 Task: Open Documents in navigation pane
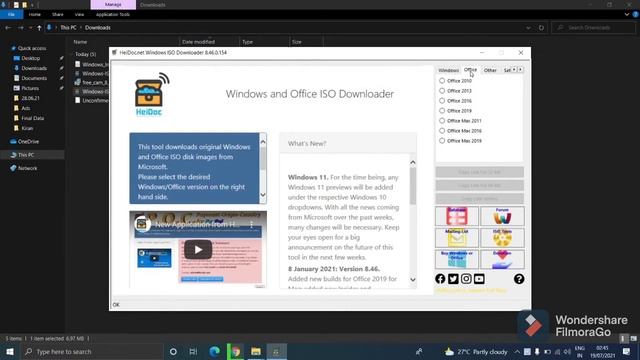[34, 78]
